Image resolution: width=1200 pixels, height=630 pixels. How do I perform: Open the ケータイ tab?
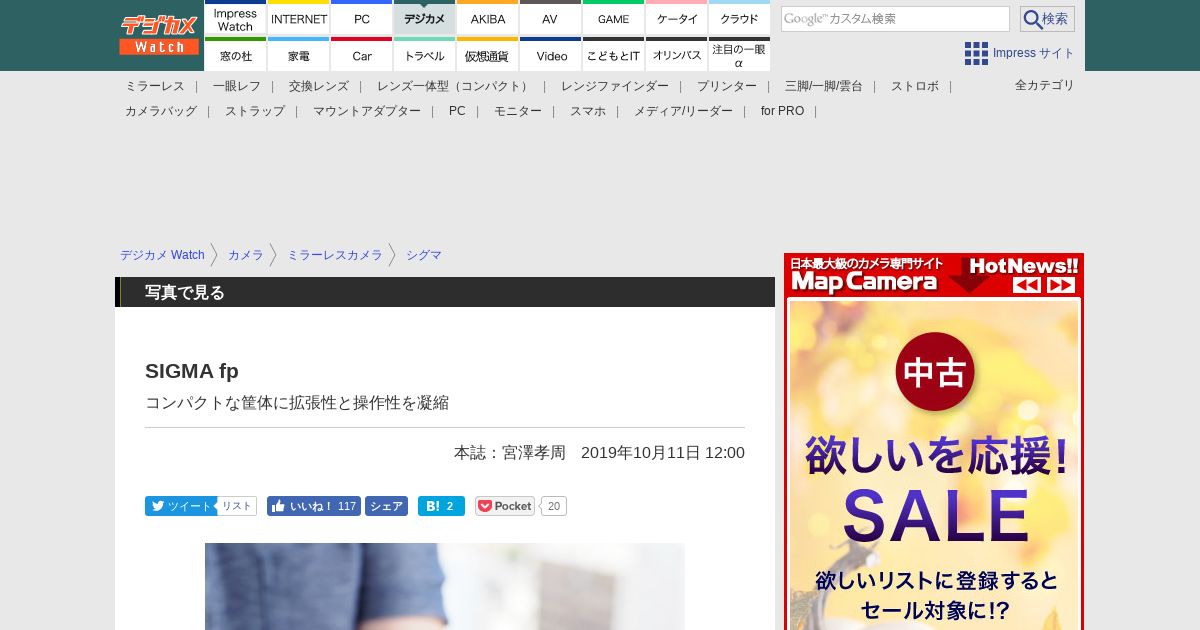pyautogui.click(x=677, y=18)
